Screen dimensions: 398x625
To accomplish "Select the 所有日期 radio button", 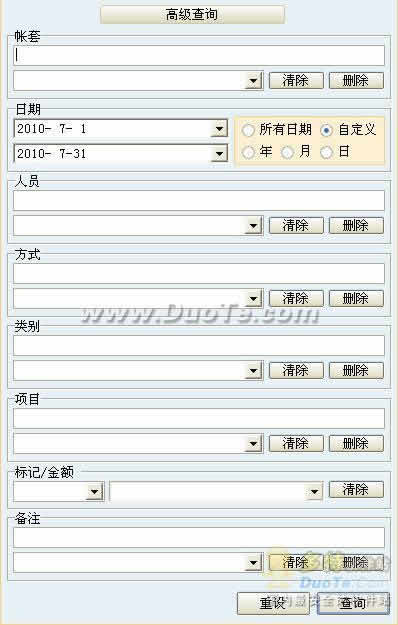I will (248, 130).
